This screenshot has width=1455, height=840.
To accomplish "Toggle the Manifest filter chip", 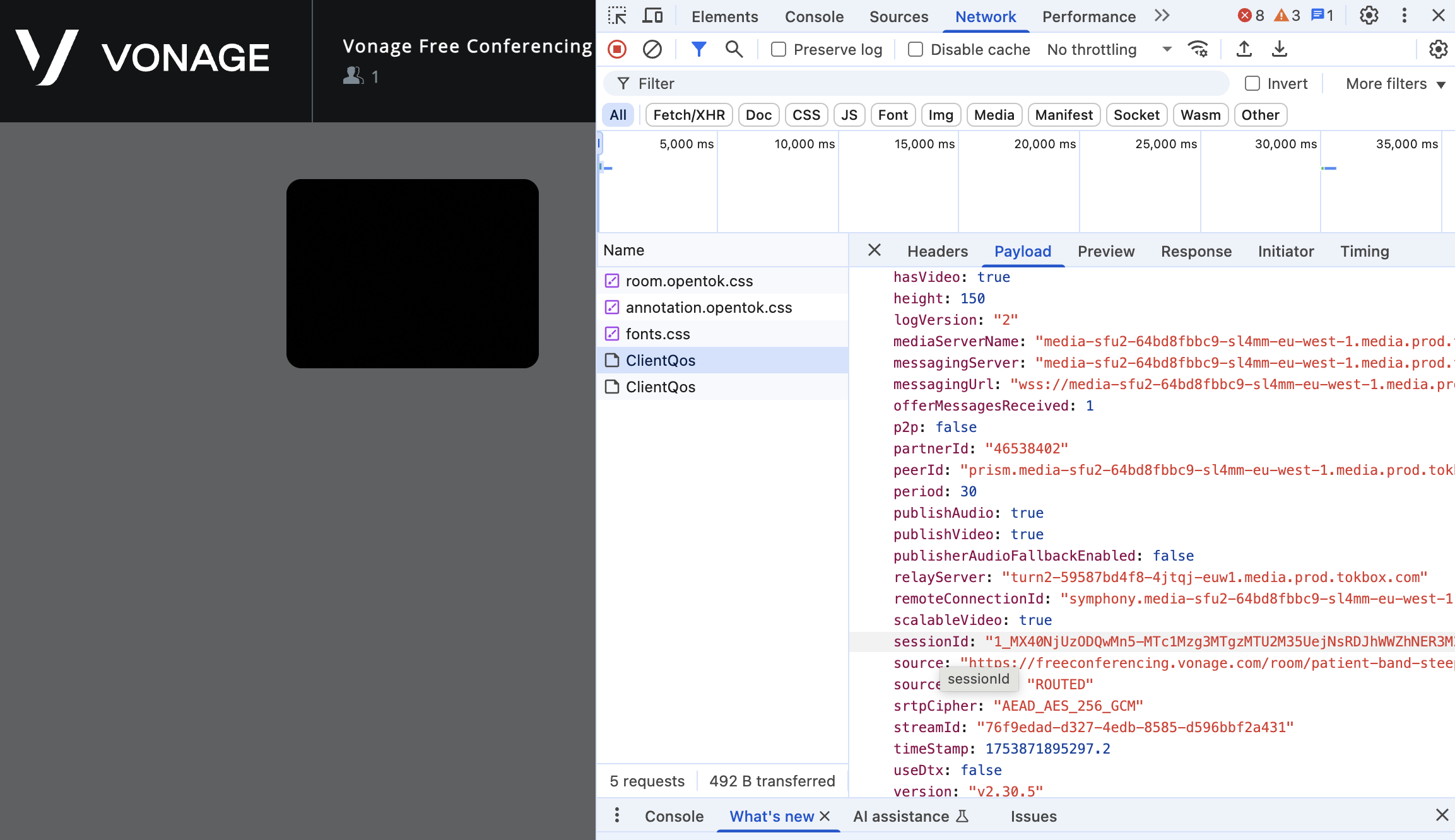I will point(1064,115).
